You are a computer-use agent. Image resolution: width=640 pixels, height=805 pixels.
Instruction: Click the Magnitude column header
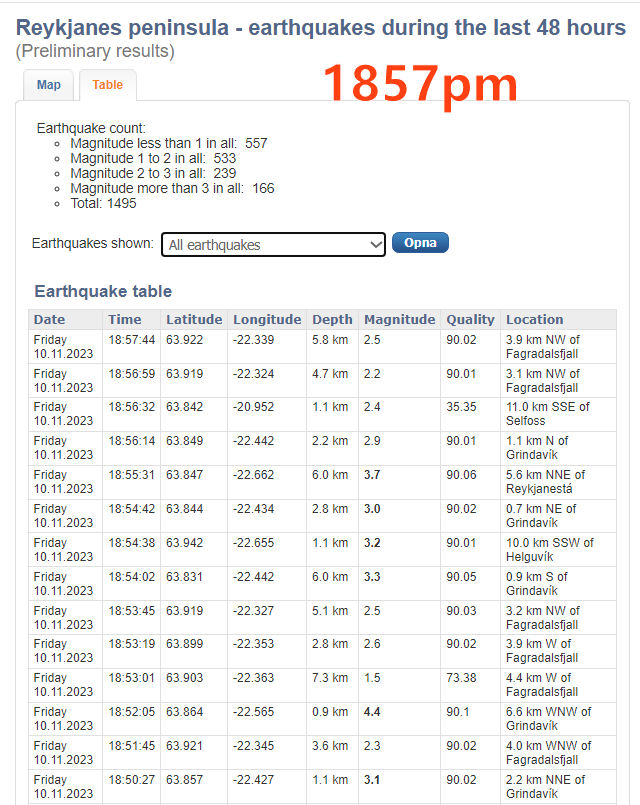[399, 320]
